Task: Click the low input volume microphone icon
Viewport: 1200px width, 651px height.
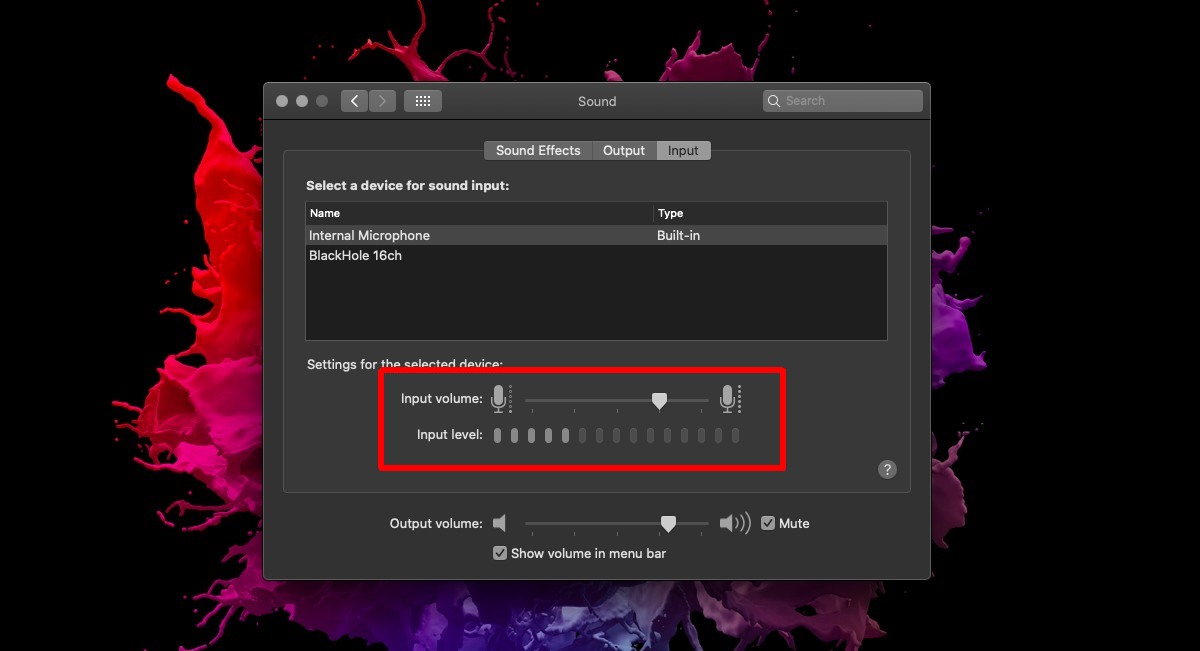Action: [500, 399]
